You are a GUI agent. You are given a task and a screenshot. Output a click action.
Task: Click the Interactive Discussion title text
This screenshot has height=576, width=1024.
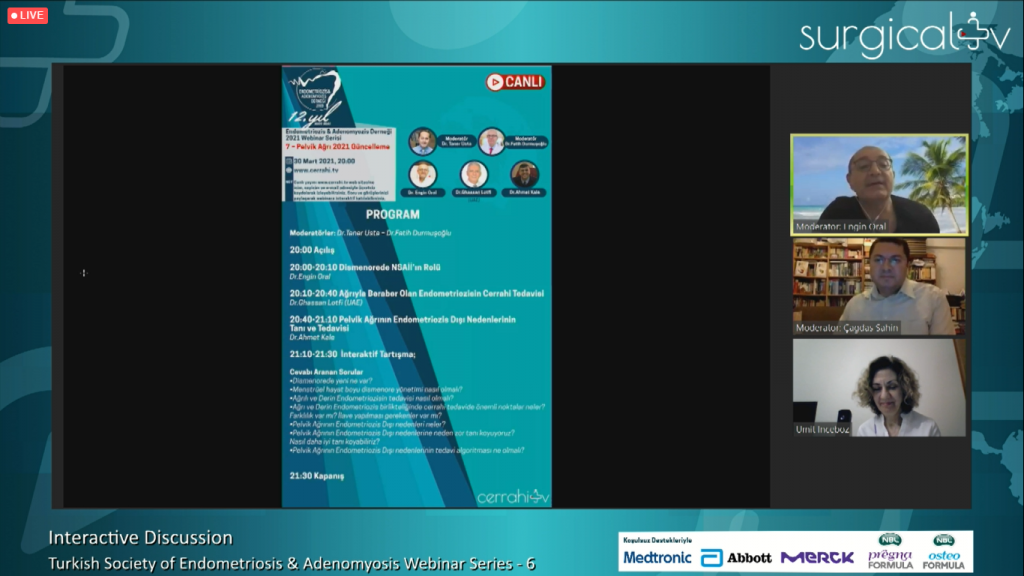pos(140,538)
